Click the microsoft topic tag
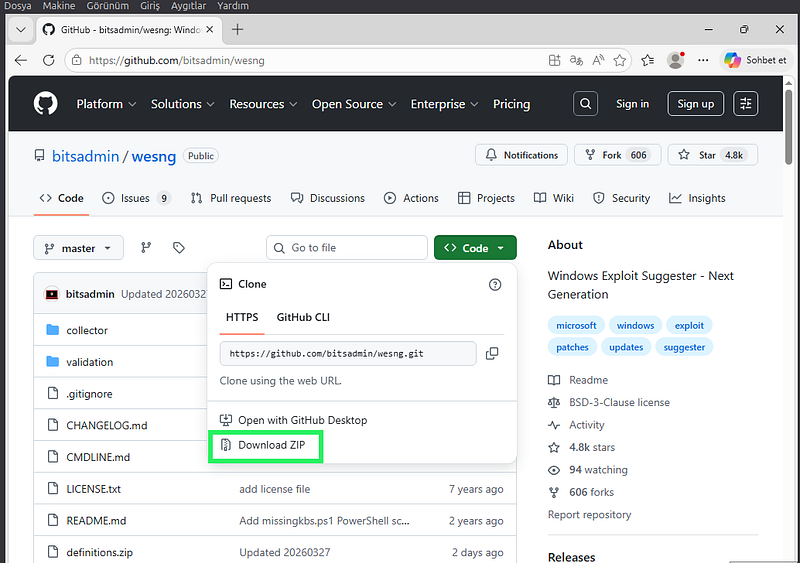 [x=576, y=325]
